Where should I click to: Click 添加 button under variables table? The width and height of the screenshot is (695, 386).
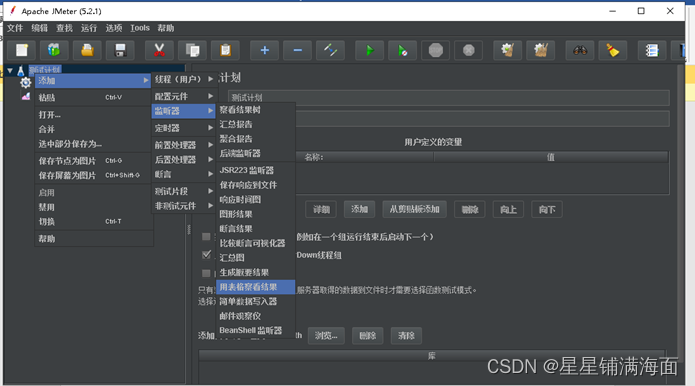(359, 210)
